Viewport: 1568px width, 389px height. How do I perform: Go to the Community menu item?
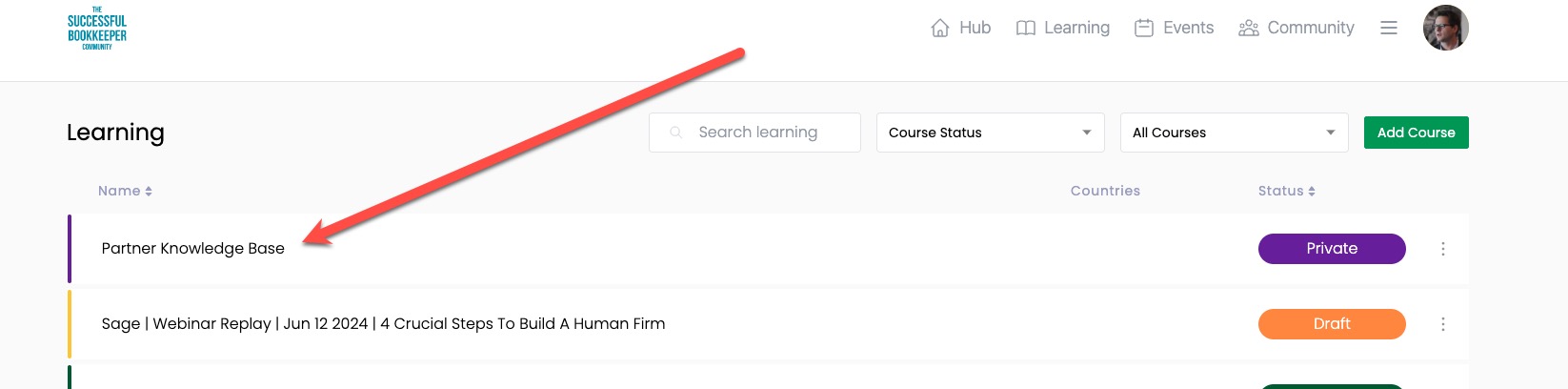(x=1310, y=28)
